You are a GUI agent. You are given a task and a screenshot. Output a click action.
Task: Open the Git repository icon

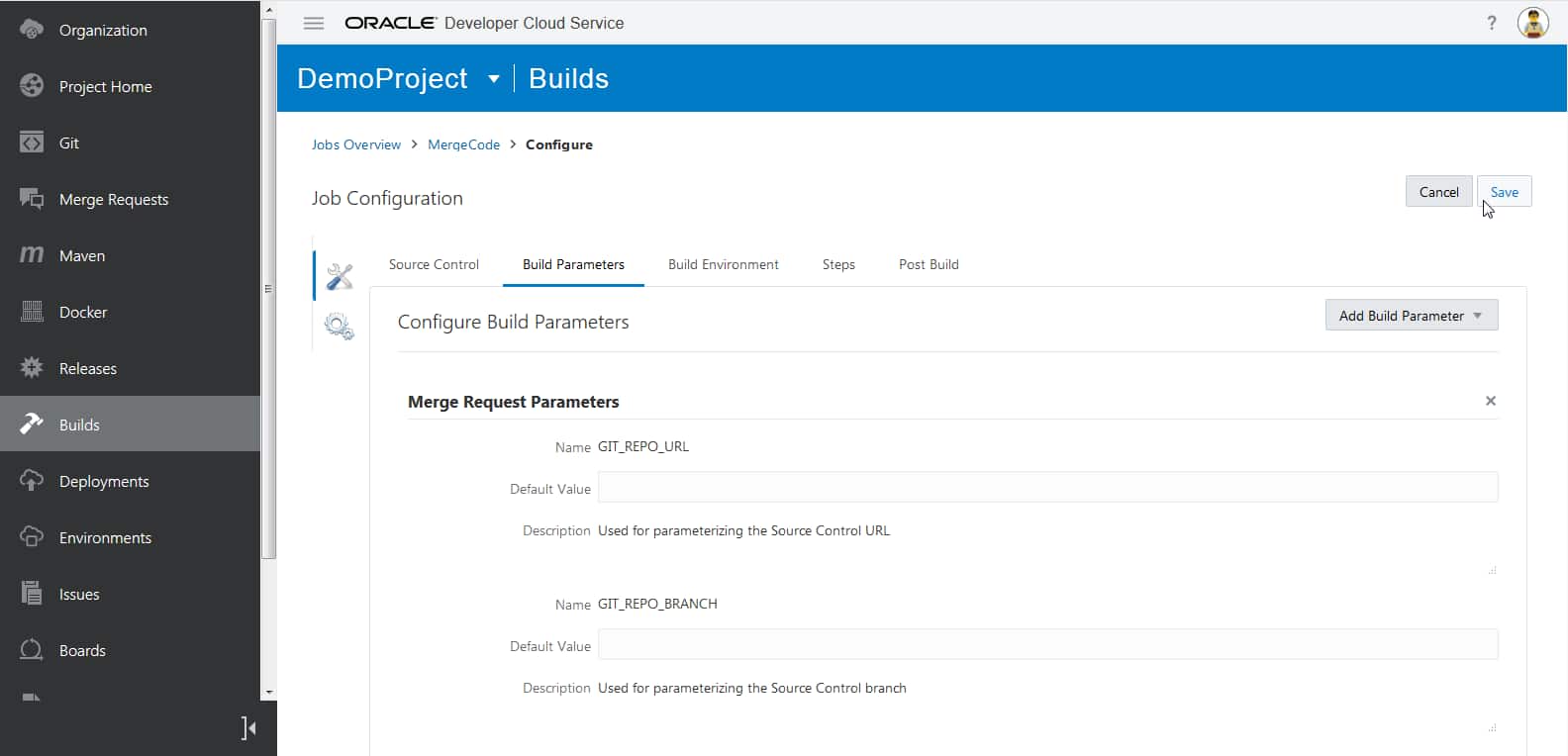pyautogui.click(x=32, y=142)
